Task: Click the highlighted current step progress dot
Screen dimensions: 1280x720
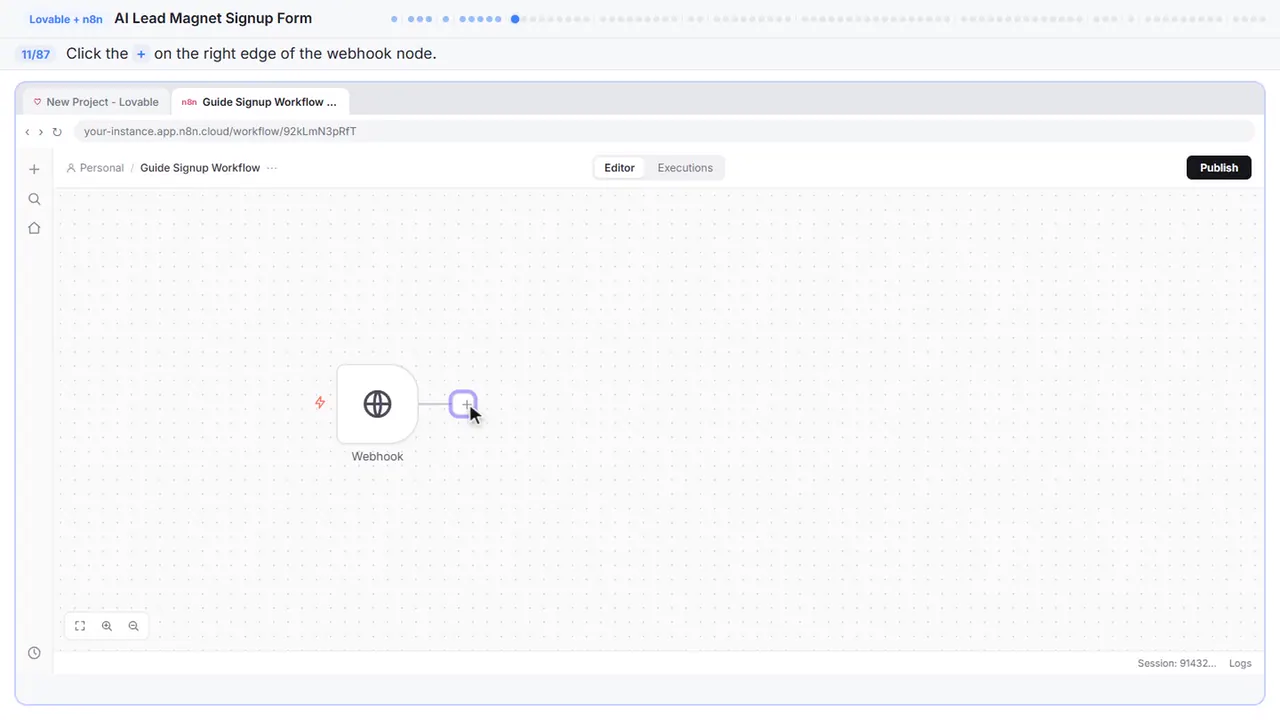Action: click(515, 18)
